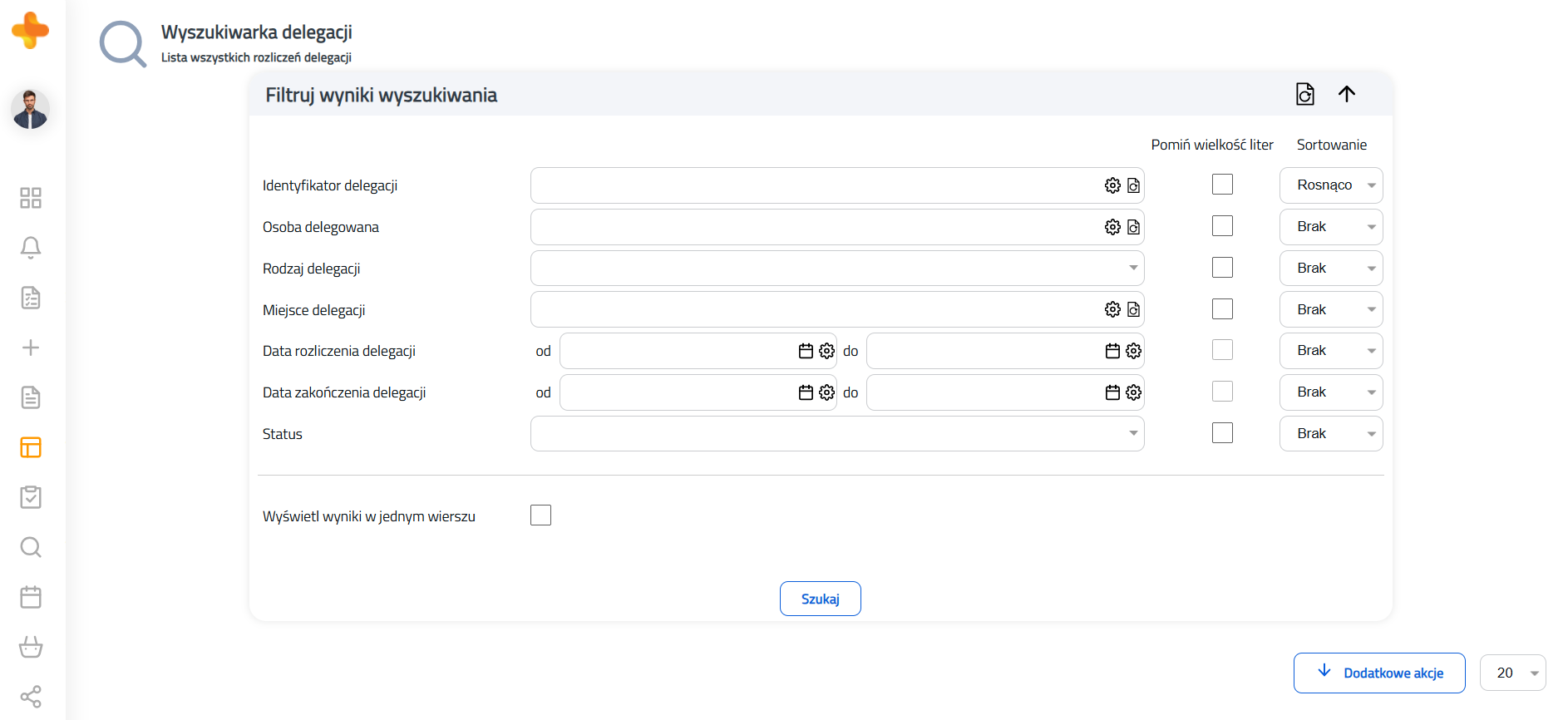Viewport: 1568px width, 720px height.
Task: Collapse filter panel with up arrow icon
Action: point(1347,94)
